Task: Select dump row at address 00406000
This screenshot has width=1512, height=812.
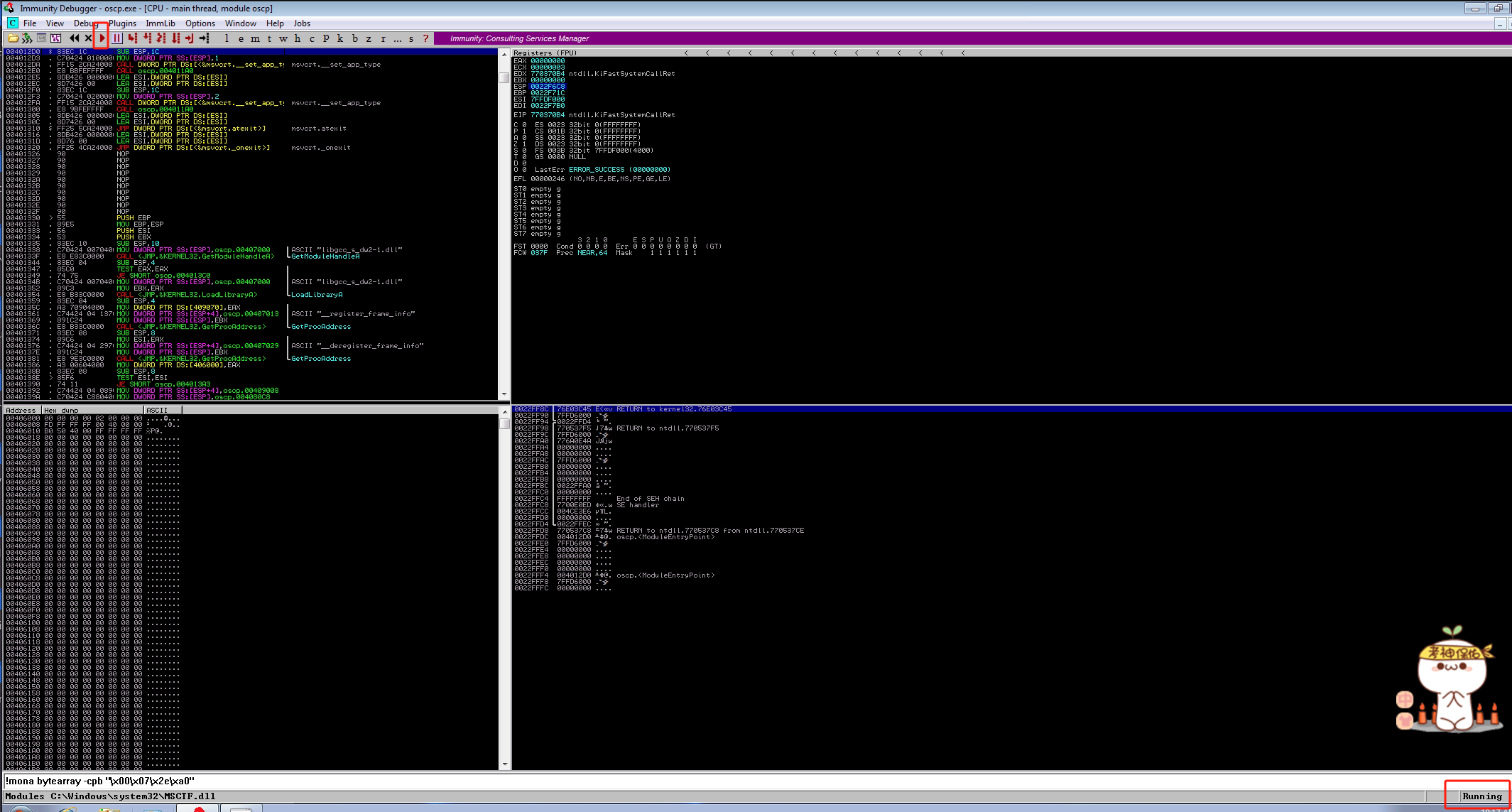Action: [x=251, y=418]
